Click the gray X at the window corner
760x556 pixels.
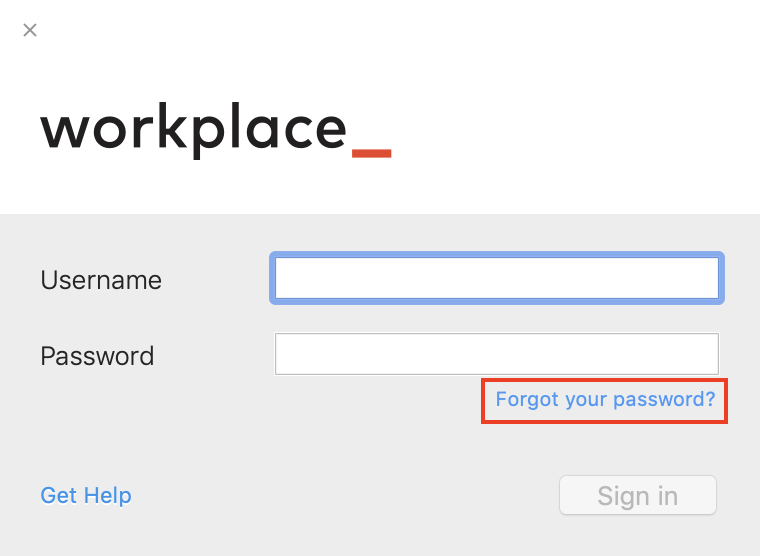[x=30, y=30]
